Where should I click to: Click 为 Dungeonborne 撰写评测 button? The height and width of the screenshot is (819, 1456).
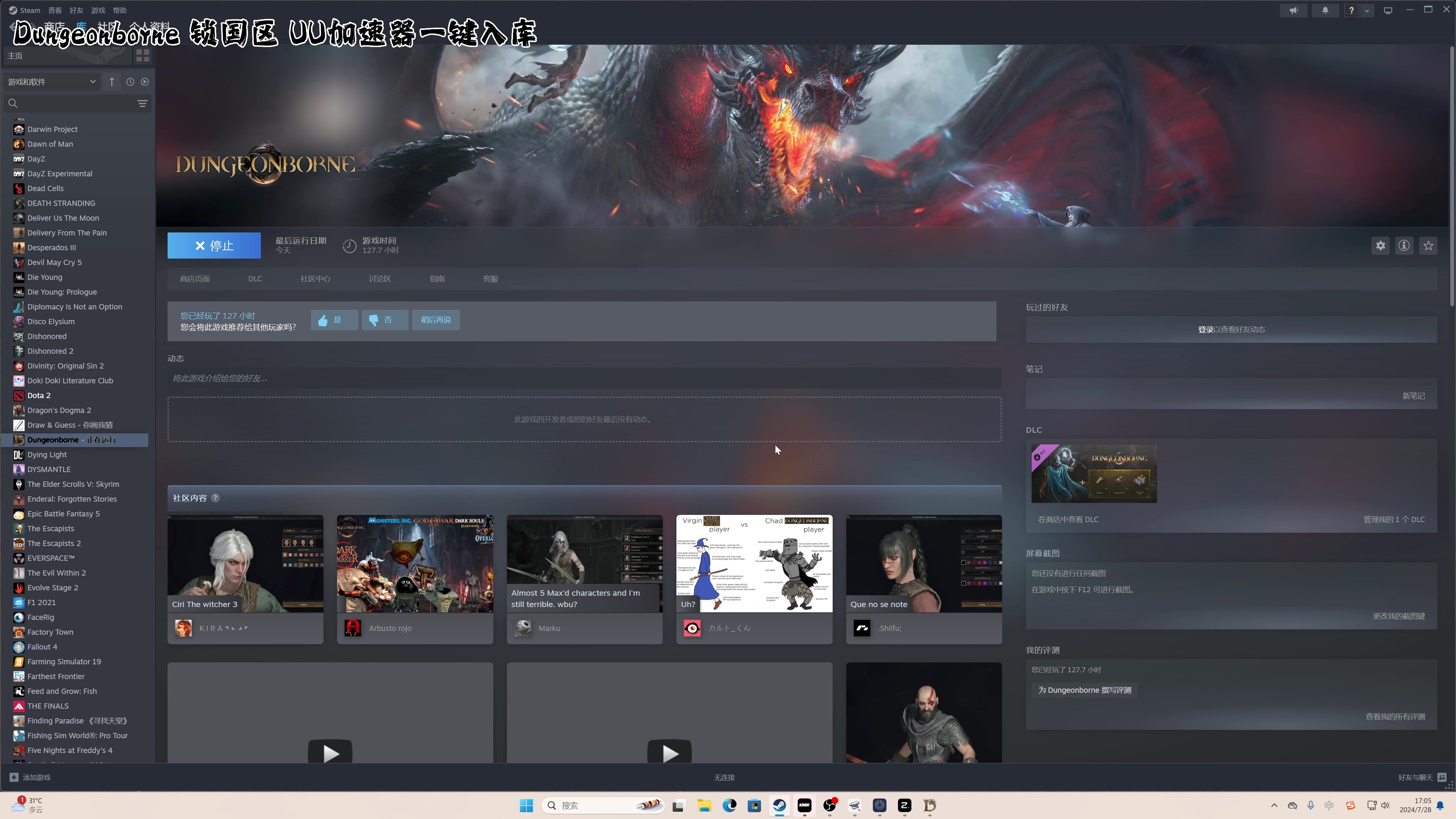click(1085, 690)
